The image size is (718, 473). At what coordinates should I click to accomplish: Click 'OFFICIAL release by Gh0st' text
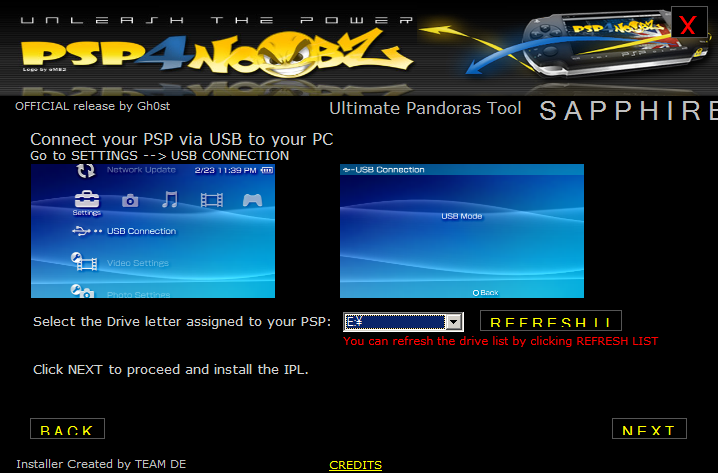point(92,106)
